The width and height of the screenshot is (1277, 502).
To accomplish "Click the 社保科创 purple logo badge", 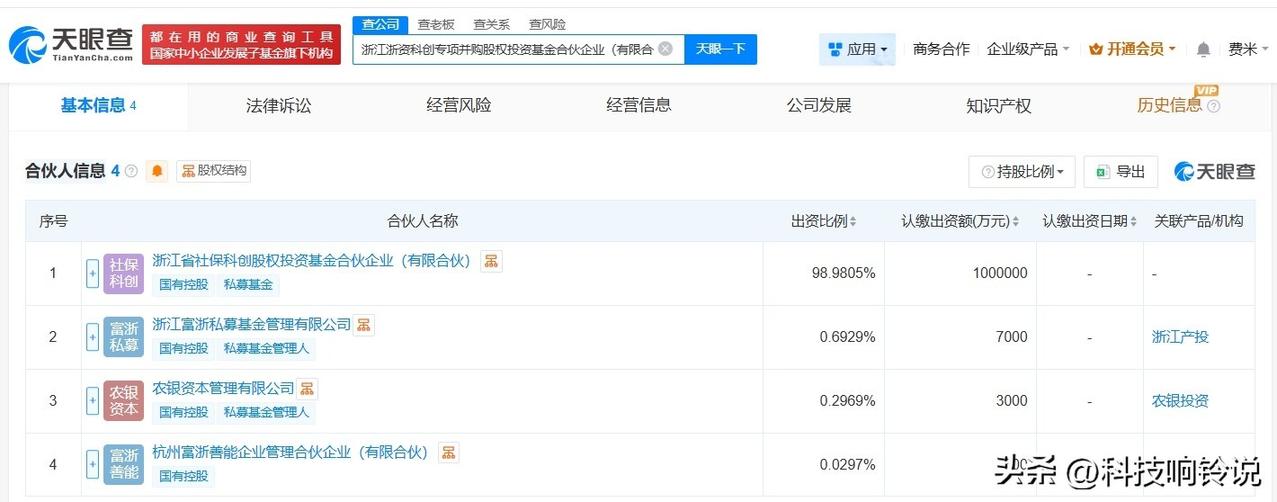I will click(x=124, y=273).
